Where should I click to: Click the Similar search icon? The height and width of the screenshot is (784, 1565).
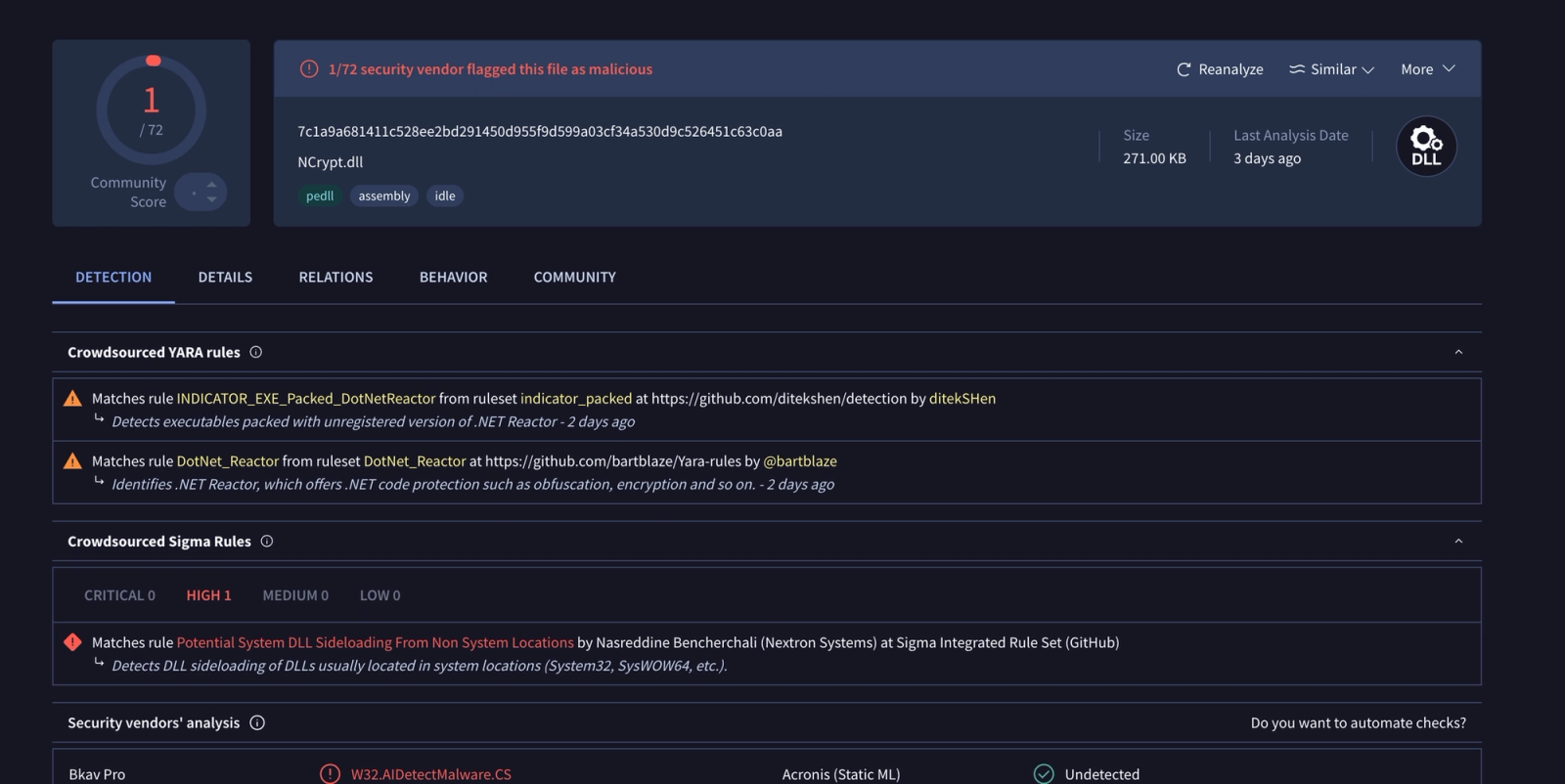[x=1297, y=69]
